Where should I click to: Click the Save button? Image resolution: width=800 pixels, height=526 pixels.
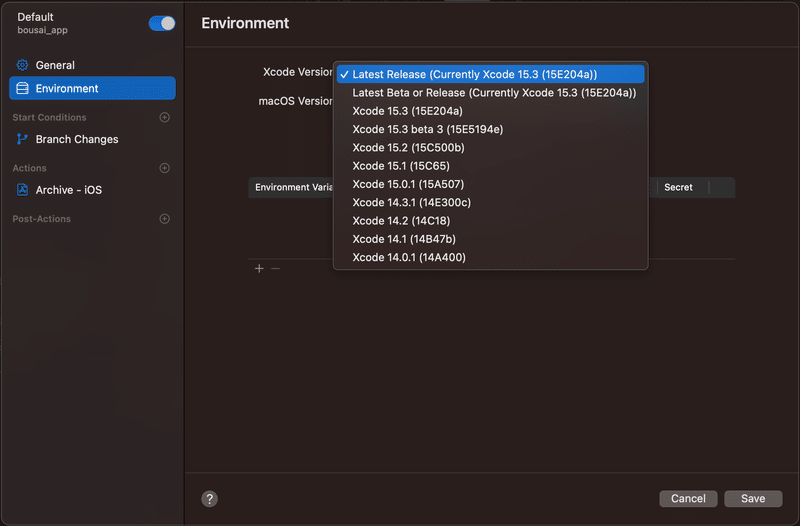click(x=753, y=499)
